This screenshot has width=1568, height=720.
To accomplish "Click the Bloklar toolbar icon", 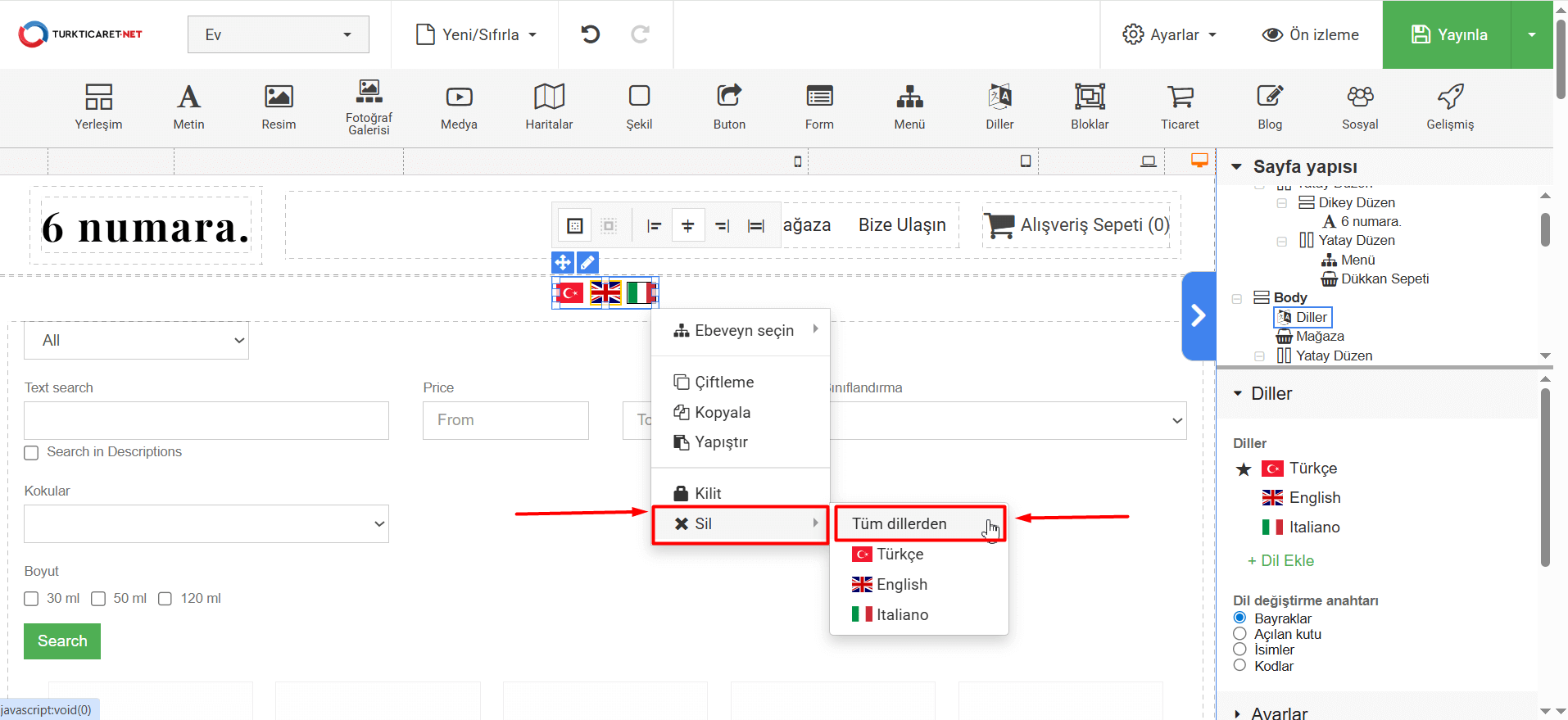I will [1090, 107].
